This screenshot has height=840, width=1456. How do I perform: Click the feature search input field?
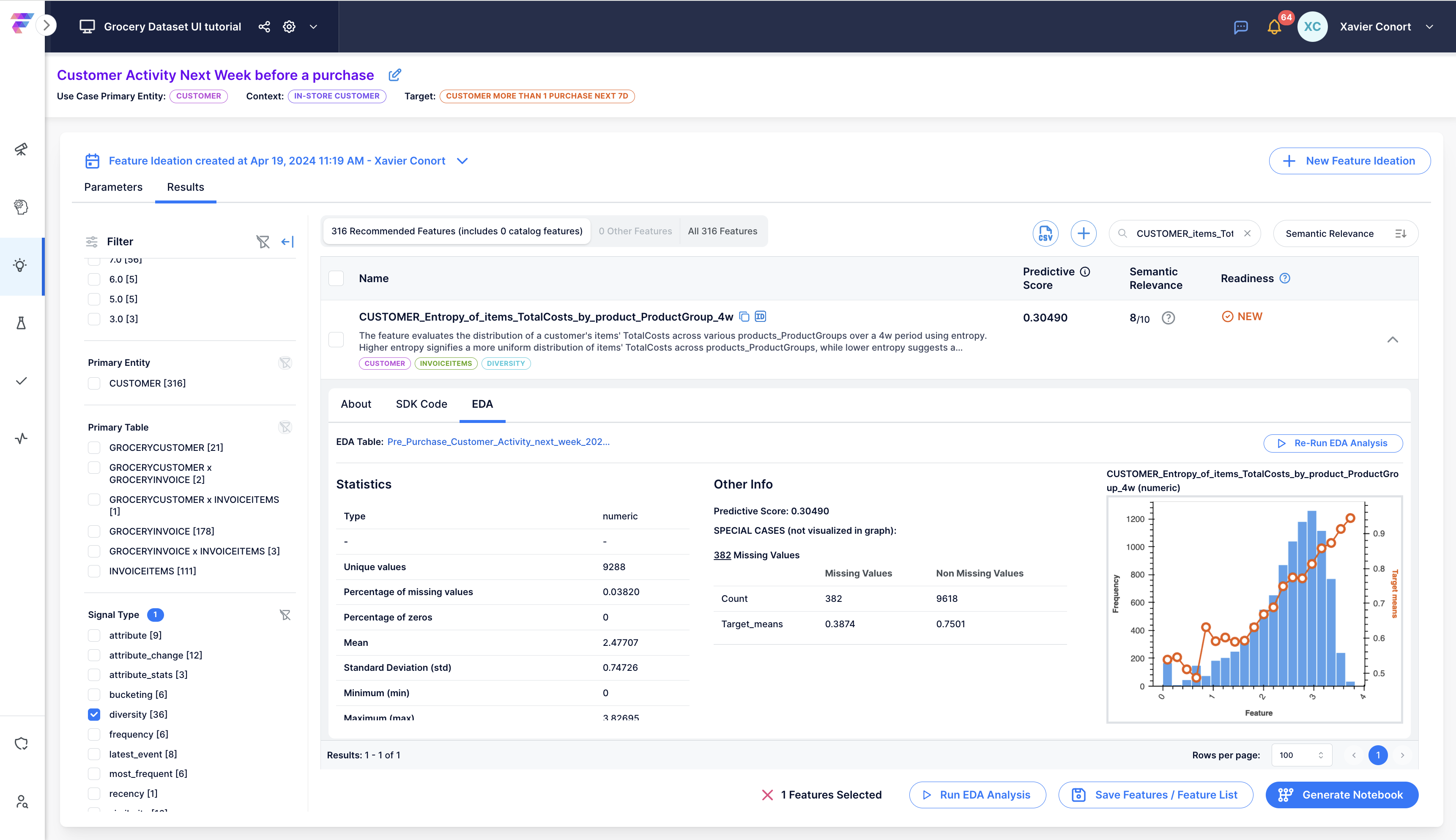click(1185, 233)
